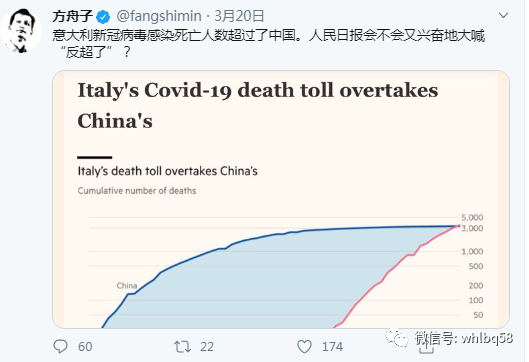Open the tweet options chevron menu

[x=503, y=16]
